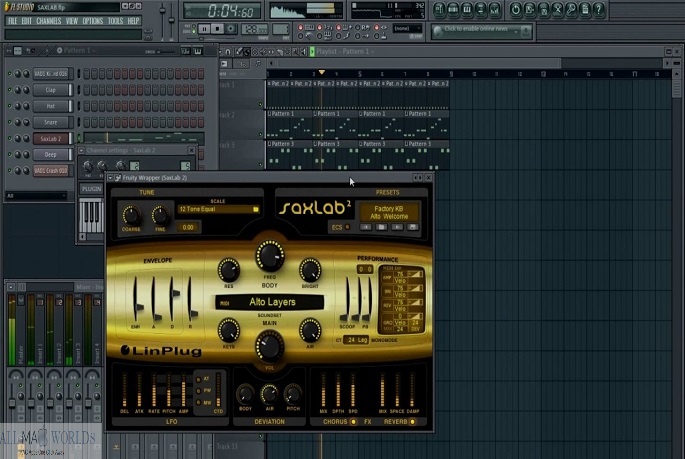Select the Clap channel button
Screen dimensions: 685x459
51,90
